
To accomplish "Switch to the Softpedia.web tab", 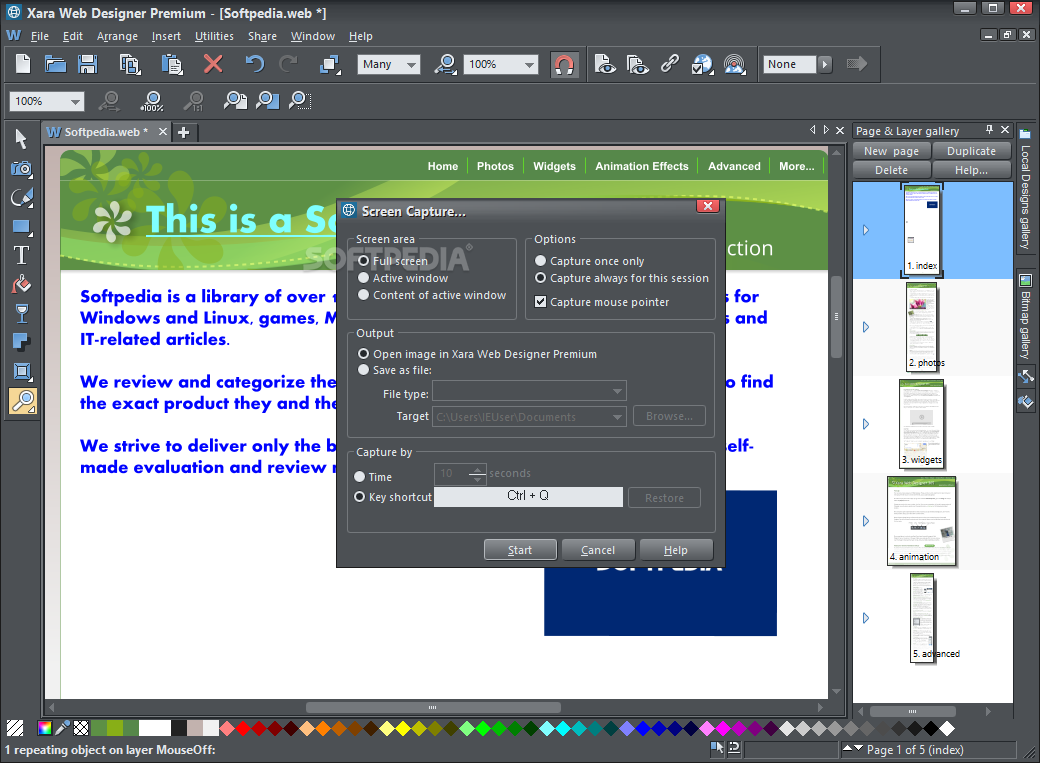I will [x=105, y=132].
